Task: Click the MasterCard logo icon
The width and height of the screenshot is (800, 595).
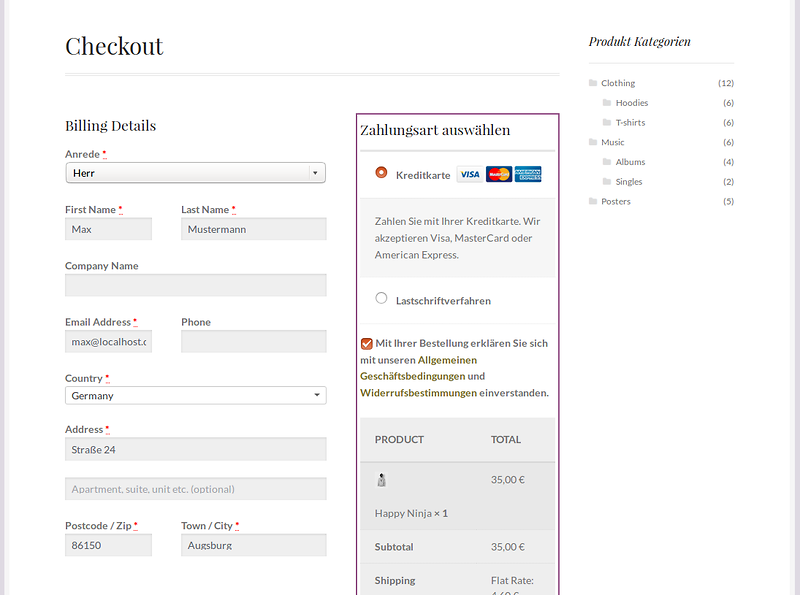Action: 498,174
